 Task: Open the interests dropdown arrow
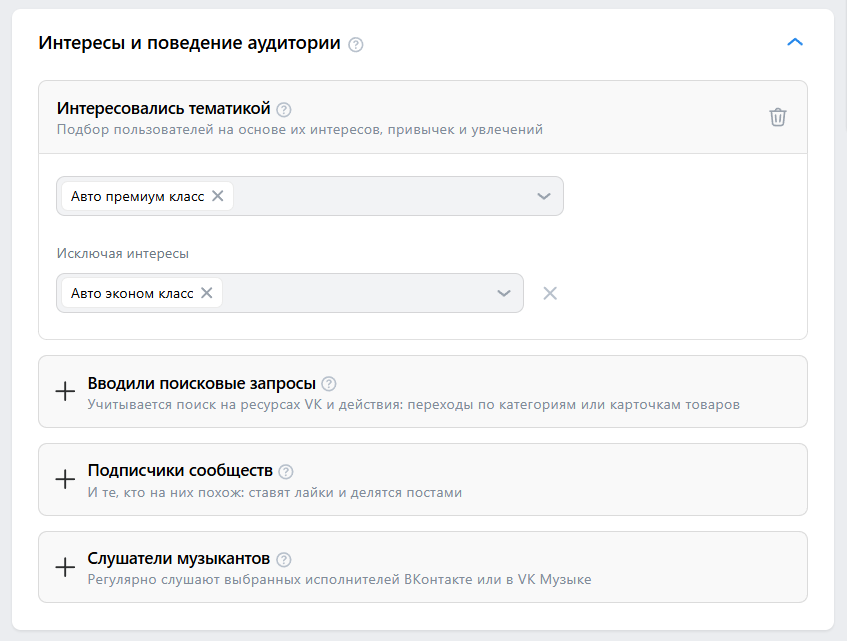click(x=544, y=196)
